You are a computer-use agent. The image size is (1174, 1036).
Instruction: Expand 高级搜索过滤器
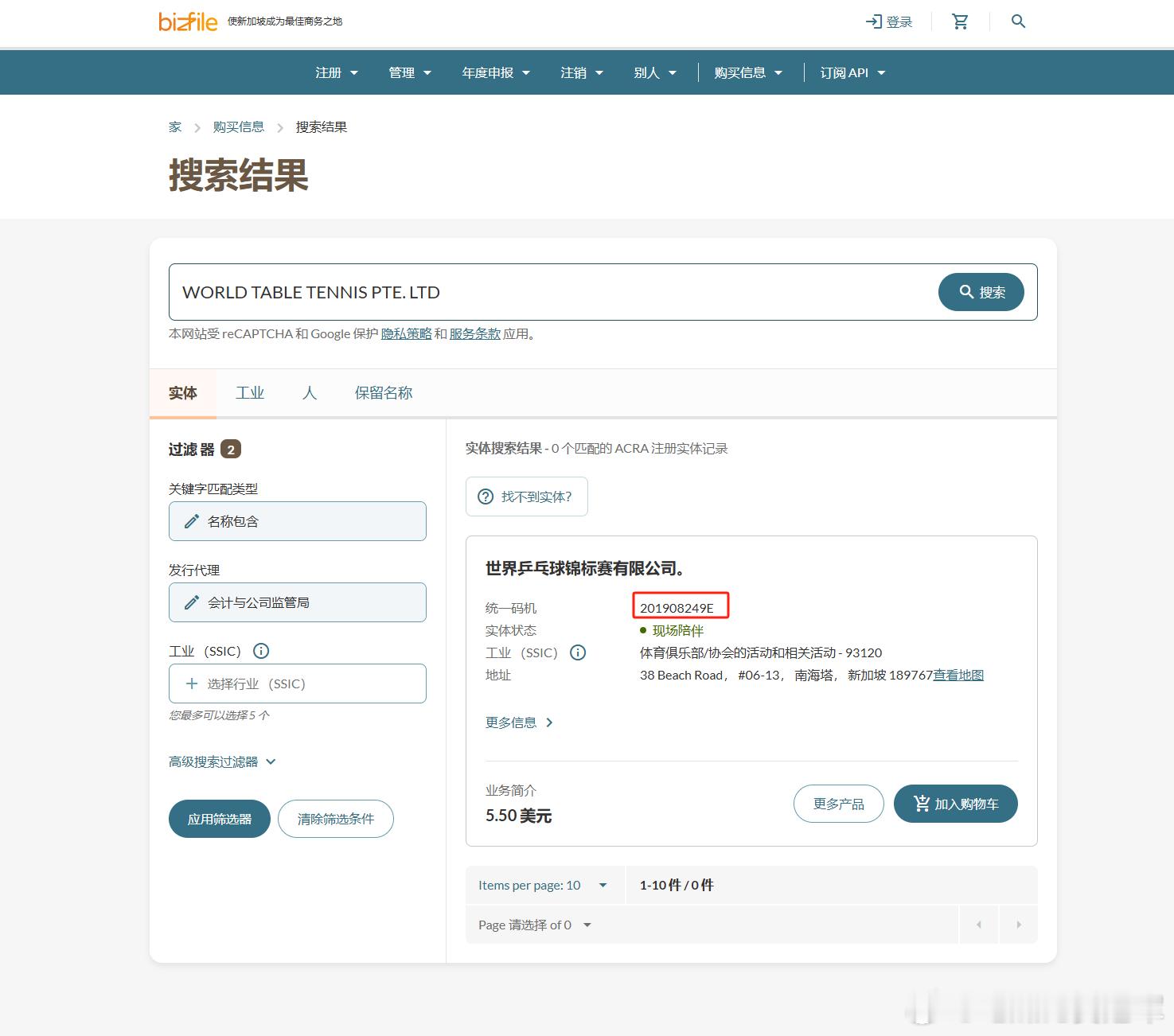click(x=222, y=761)
